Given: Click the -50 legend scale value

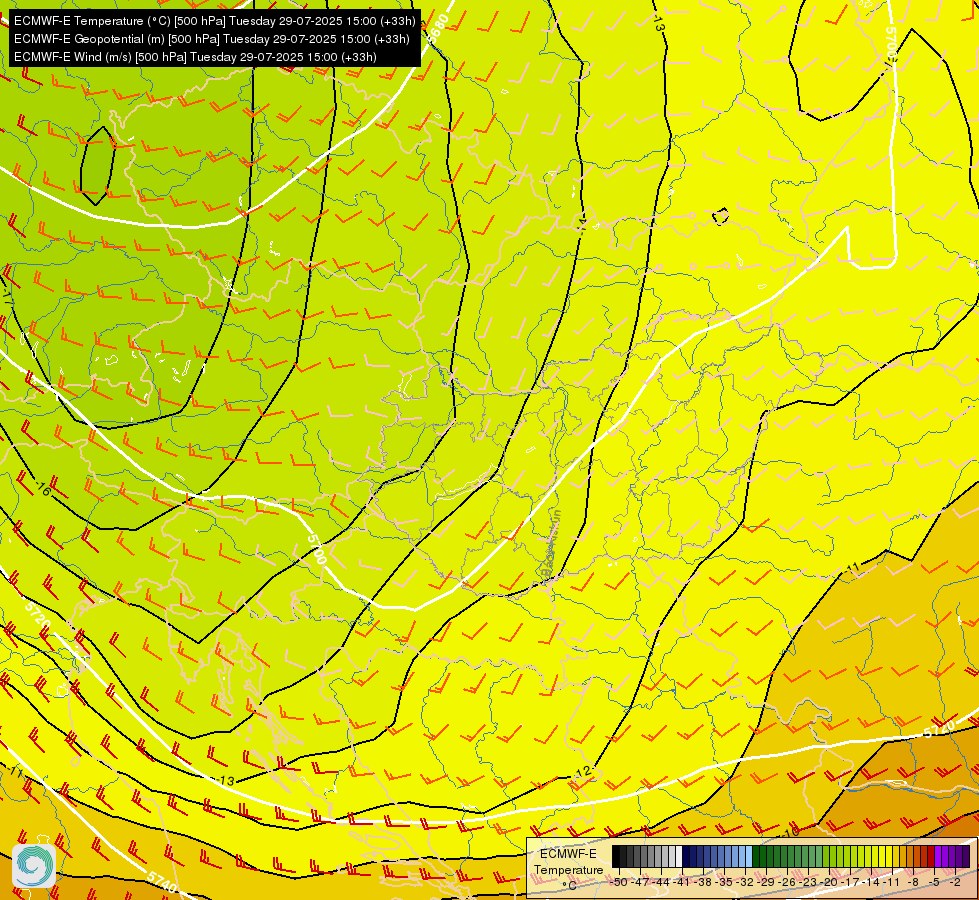Looking at the screenshot, I should pos(619,883).
